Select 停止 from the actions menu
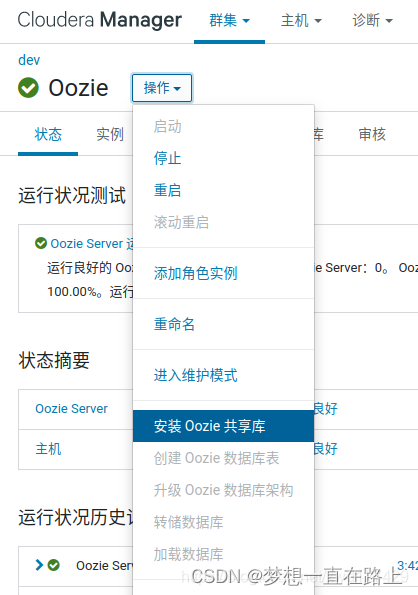 pyautogui.click(x=223, y=158)
